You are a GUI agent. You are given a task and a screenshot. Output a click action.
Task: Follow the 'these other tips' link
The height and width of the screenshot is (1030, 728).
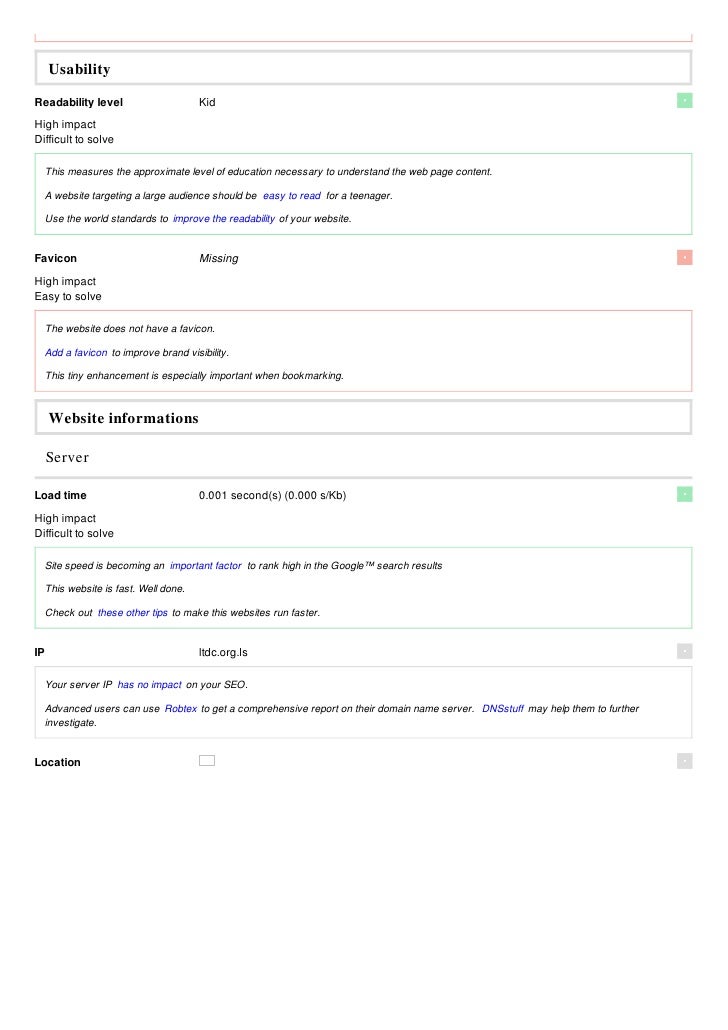(133, 613)
